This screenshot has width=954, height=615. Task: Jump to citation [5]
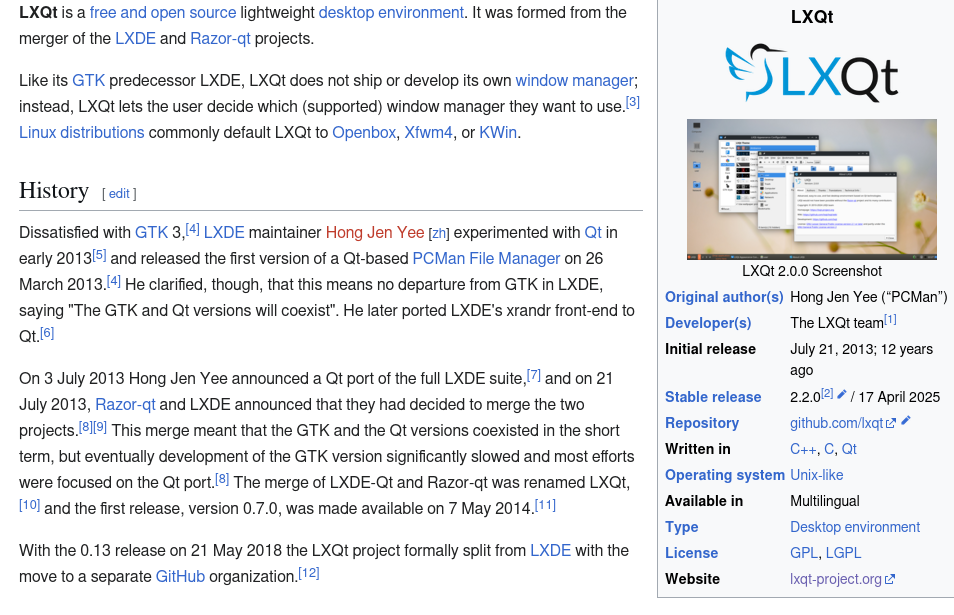[99, 255]
